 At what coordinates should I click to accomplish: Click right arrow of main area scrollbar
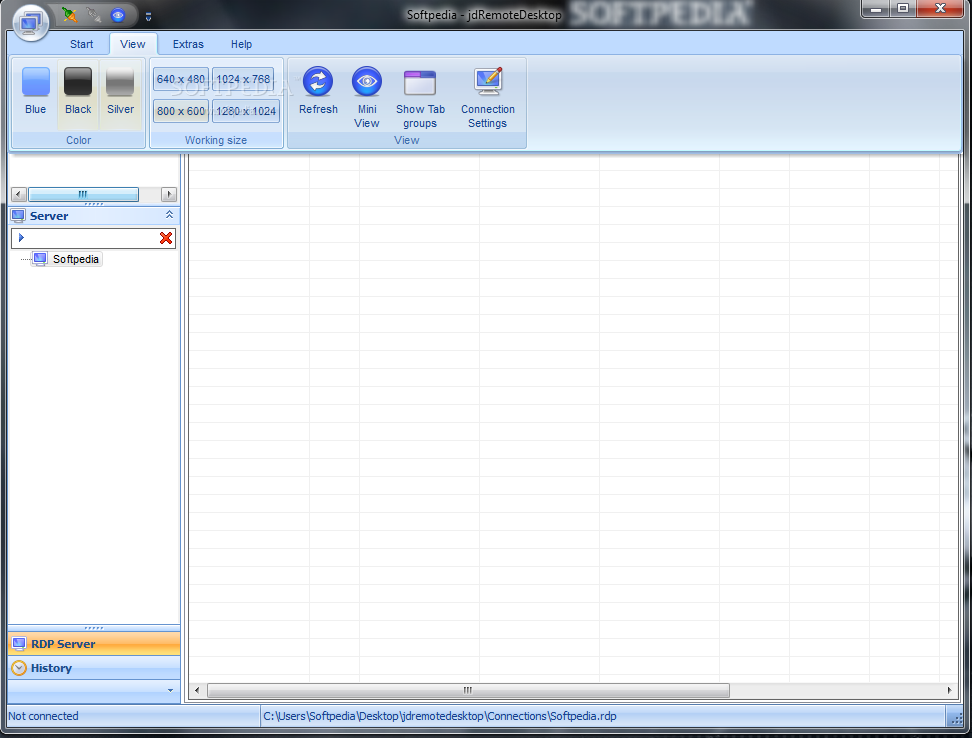pyautogui.click(x=949, y=690)
